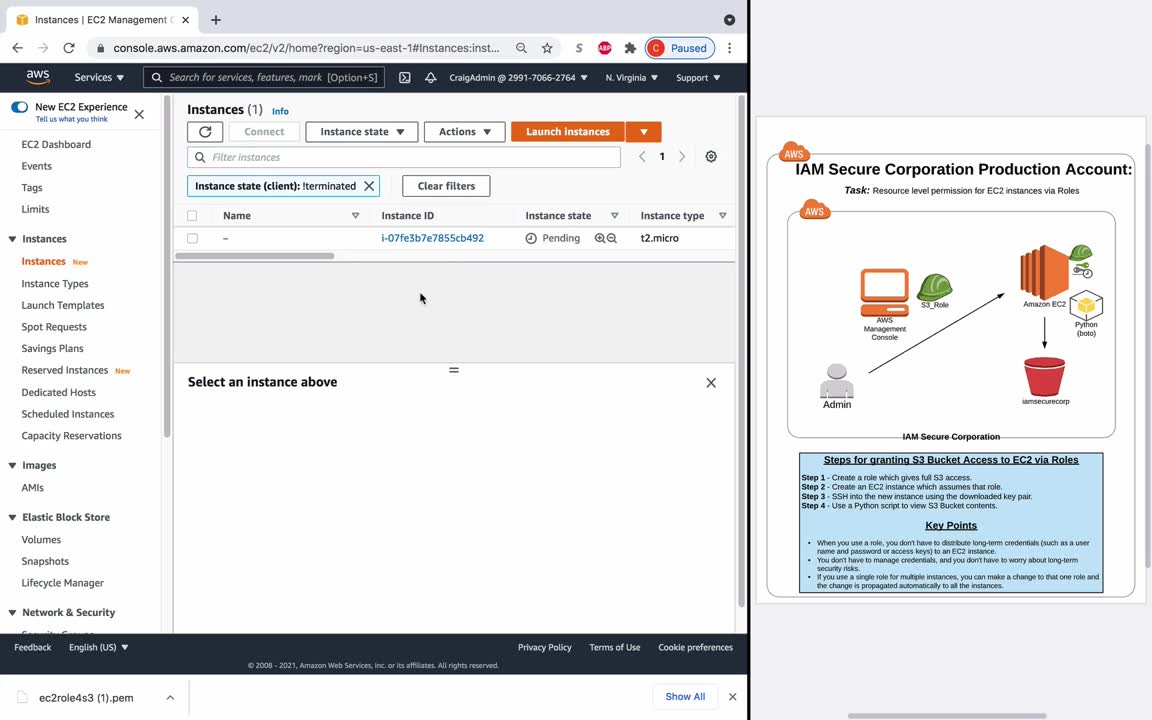Image resolution: width=1152 pixels, height=720 pixels.
Task: Open the browser extensions puzzle icon
Action: [630, 48]
